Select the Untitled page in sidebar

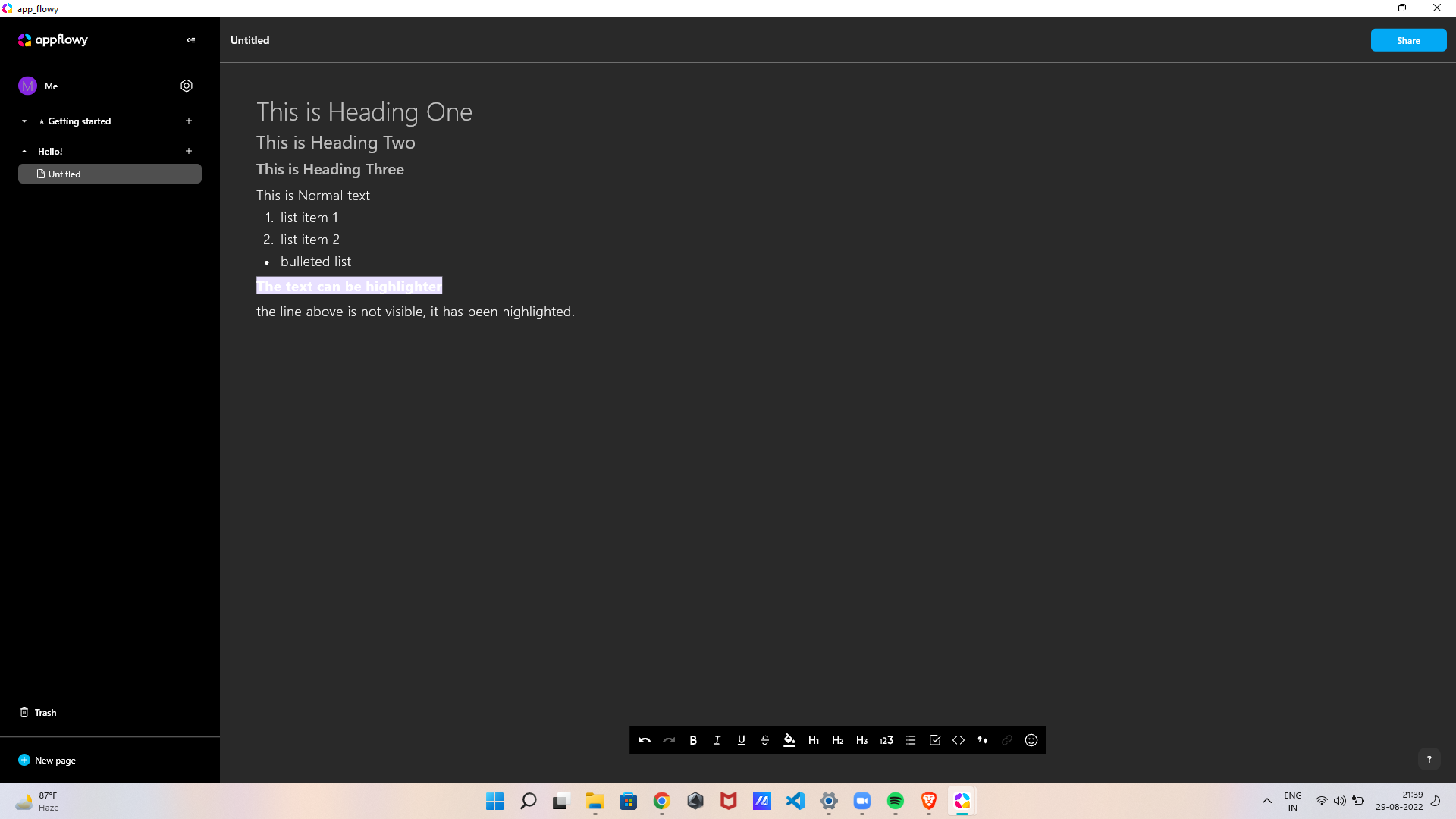(109, 174)
